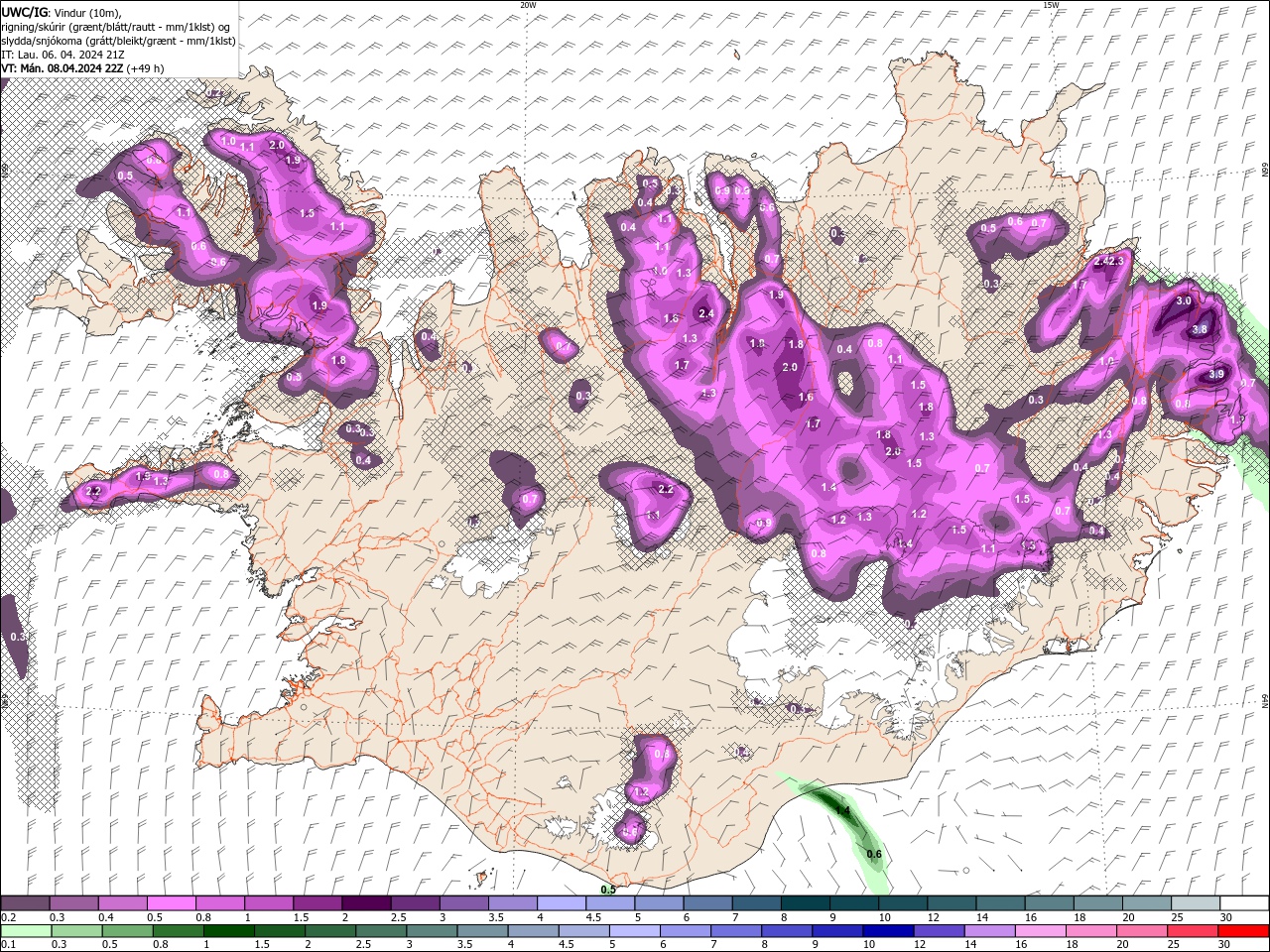
Task: Click the pale green 0.1 swatch in lower legend
Action: 26,931
